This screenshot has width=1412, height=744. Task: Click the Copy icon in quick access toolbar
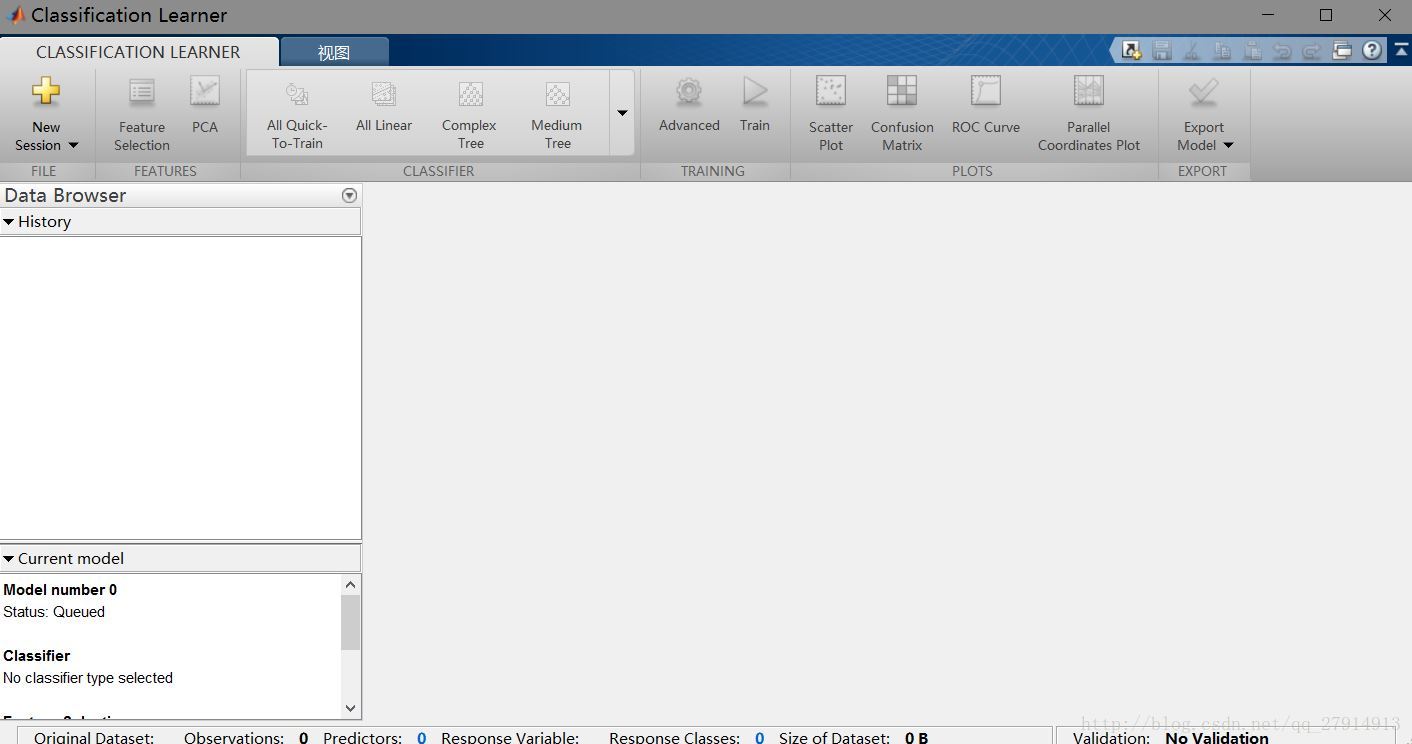click(1222, 50)
